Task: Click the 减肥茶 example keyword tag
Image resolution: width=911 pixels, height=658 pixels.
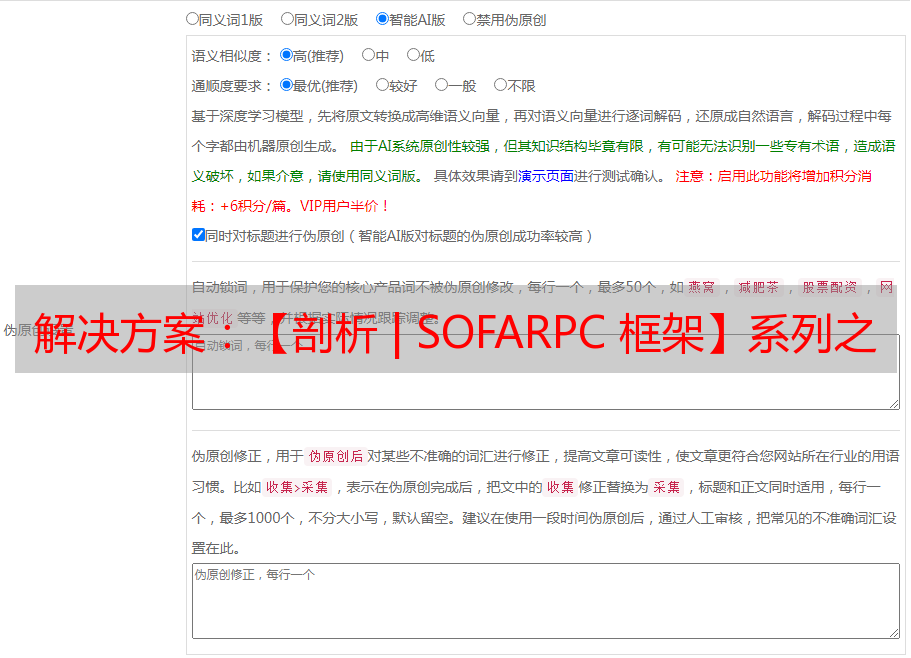Action: pyautogui.click(x=758, y=287)
